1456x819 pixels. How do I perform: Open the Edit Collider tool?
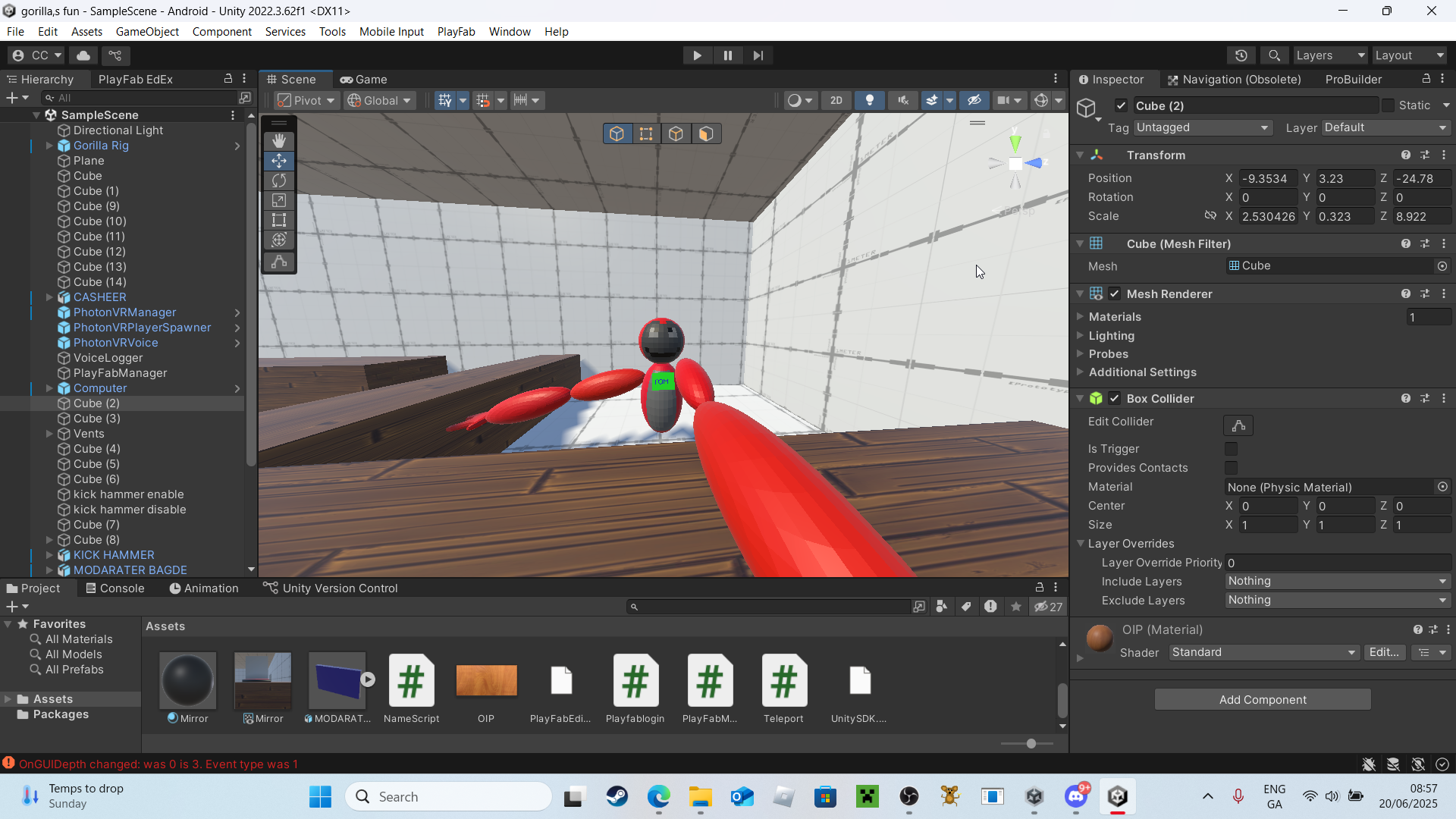click(x=1238, y=425)
